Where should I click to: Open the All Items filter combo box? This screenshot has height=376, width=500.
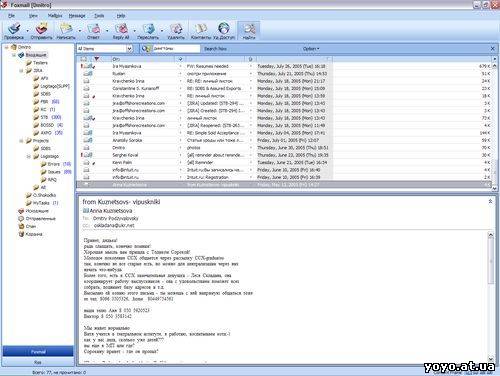click(105, 49)
